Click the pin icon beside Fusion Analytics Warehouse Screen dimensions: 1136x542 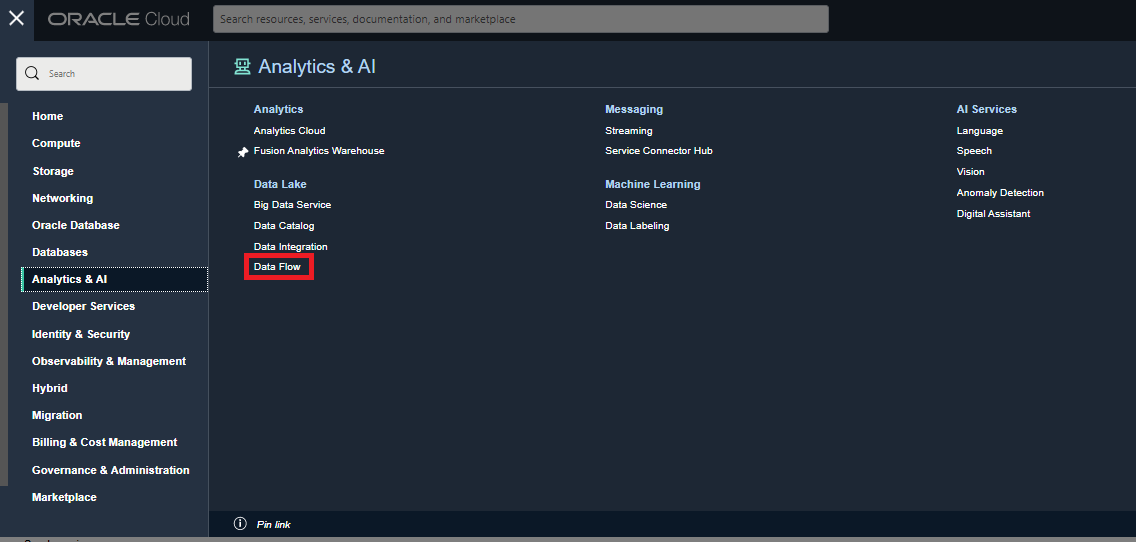243,152
